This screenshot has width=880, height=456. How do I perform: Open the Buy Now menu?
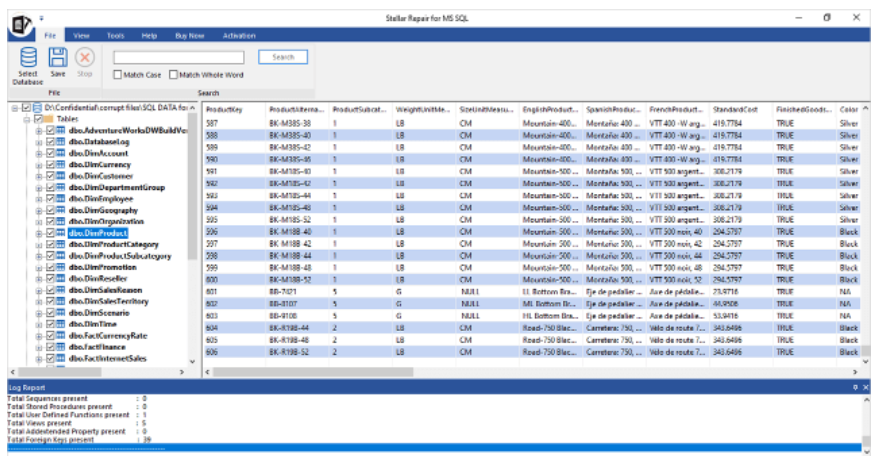(190, 35)
